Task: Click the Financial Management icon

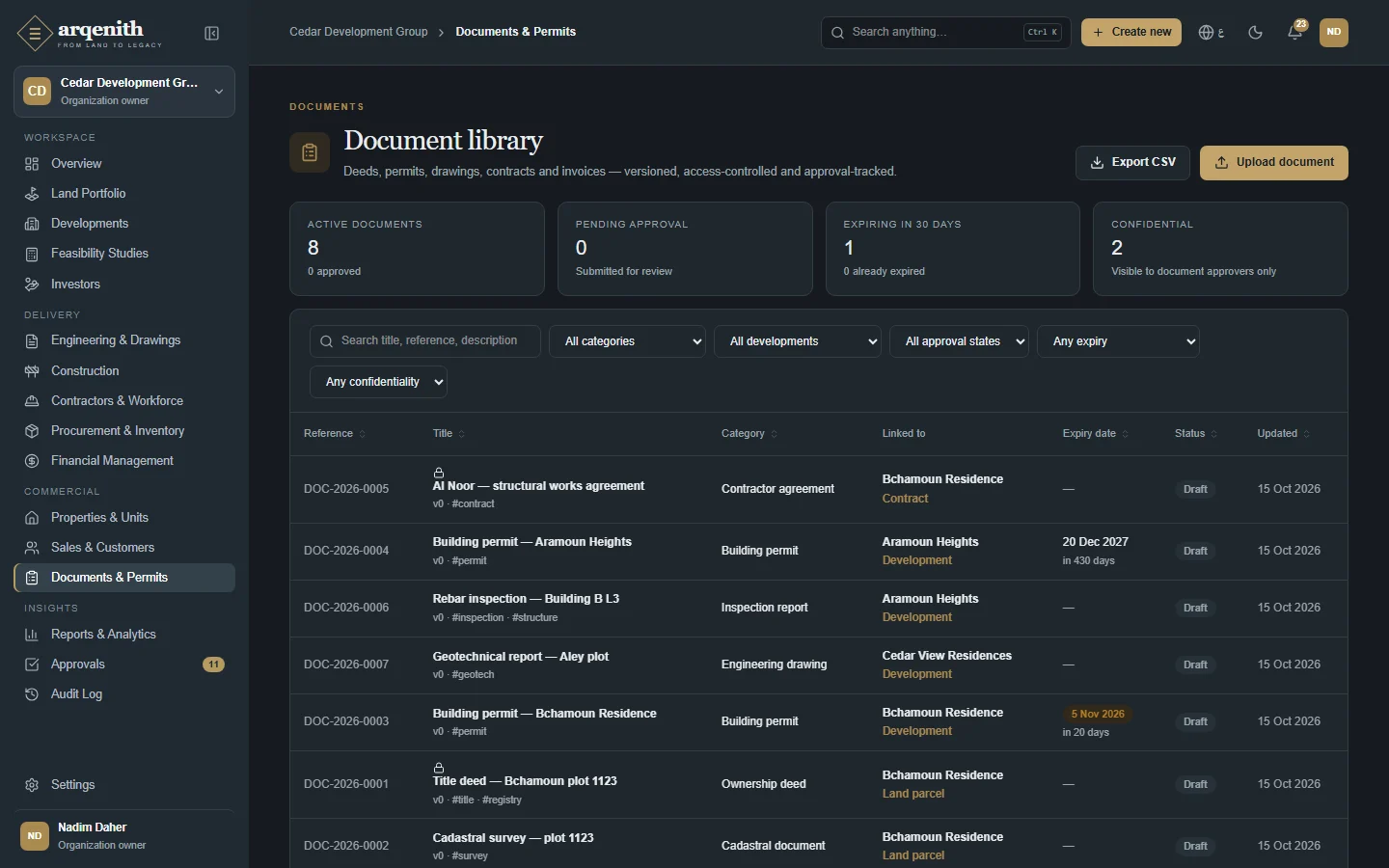Action: (32, 461)
